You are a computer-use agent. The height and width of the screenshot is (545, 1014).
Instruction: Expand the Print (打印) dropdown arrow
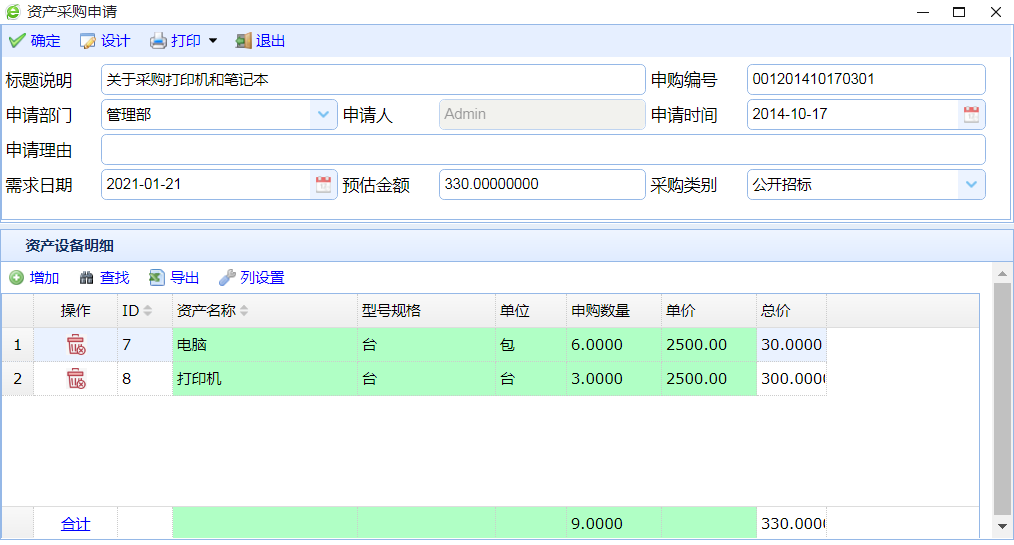tap(212, 42)
